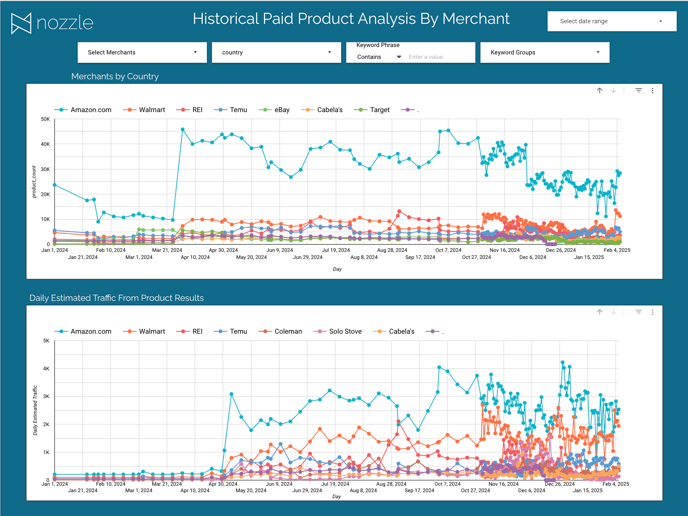This screenshot has height=516, width=688.
Task: Click drill down arrow on Merchants chart
Action: coord(613,90)
